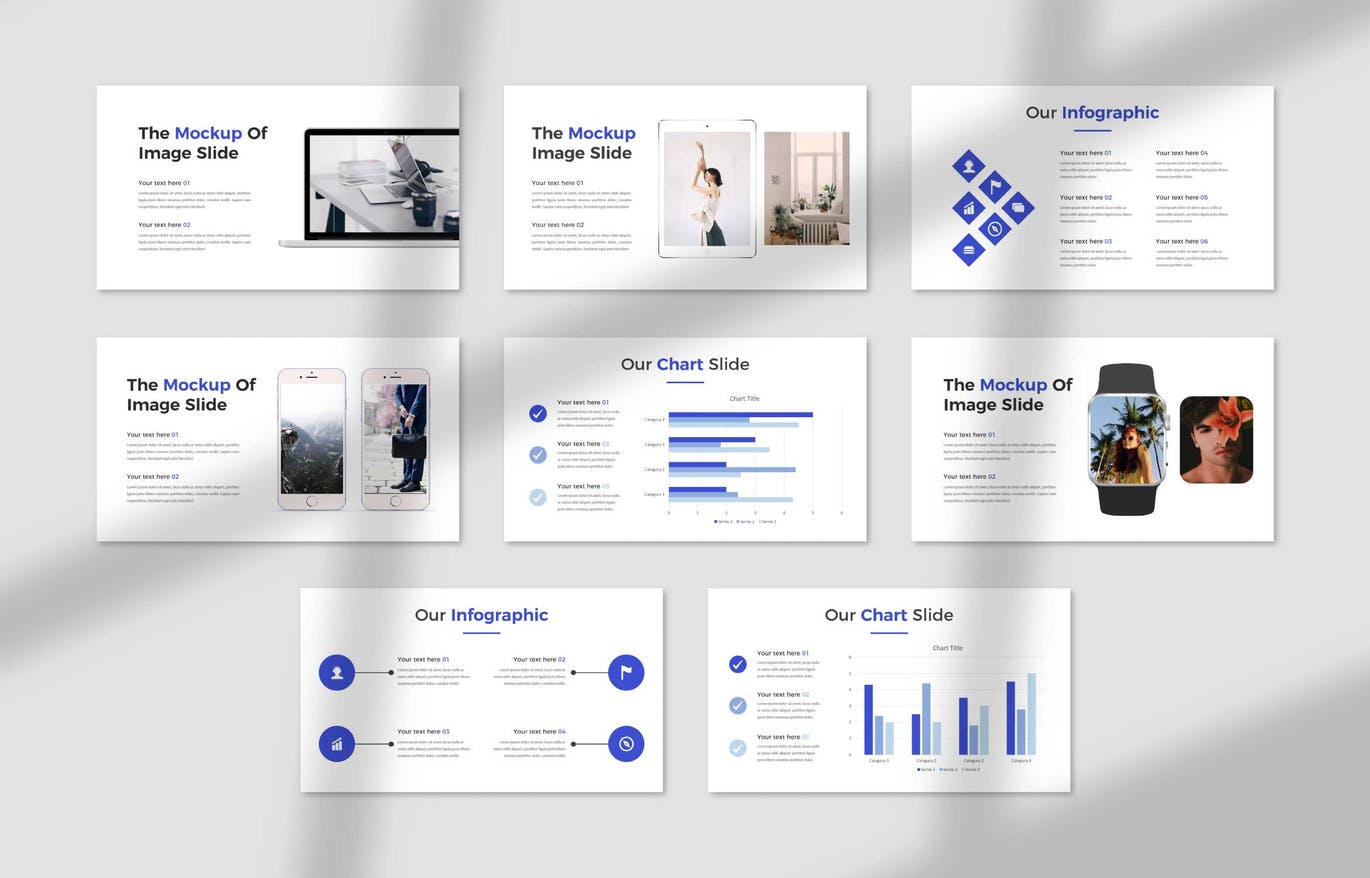Click the diamond-shaped compass icon

point(994,229)
